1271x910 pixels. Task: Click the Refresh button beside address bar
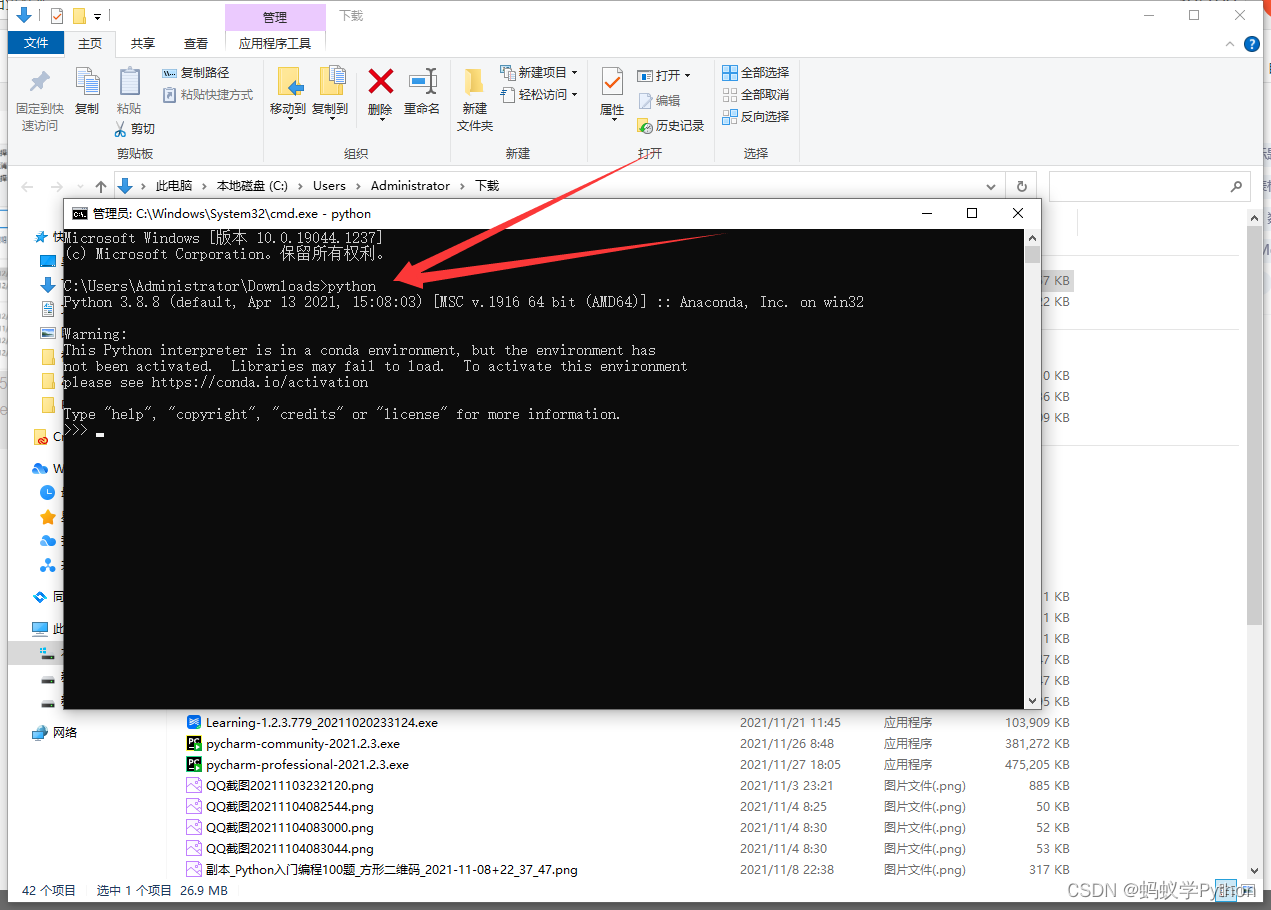(x=1021, y=187)
